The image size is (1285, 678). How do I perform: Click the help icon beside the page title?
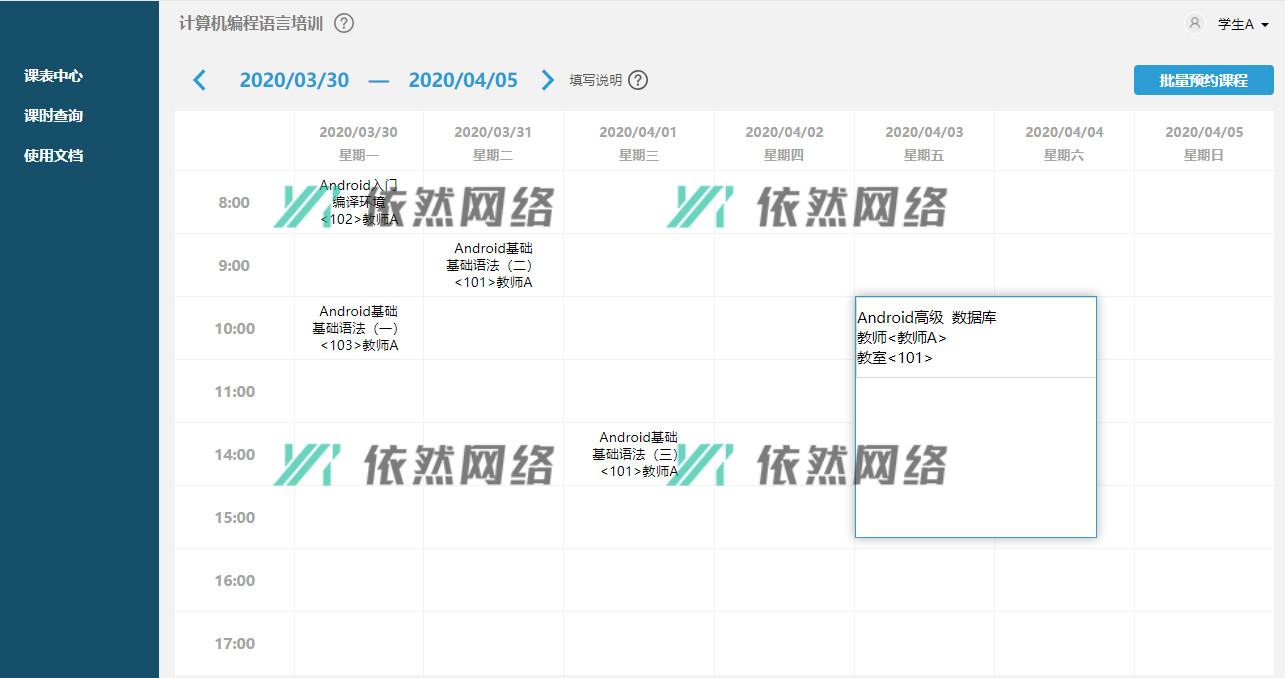[344, 23]
